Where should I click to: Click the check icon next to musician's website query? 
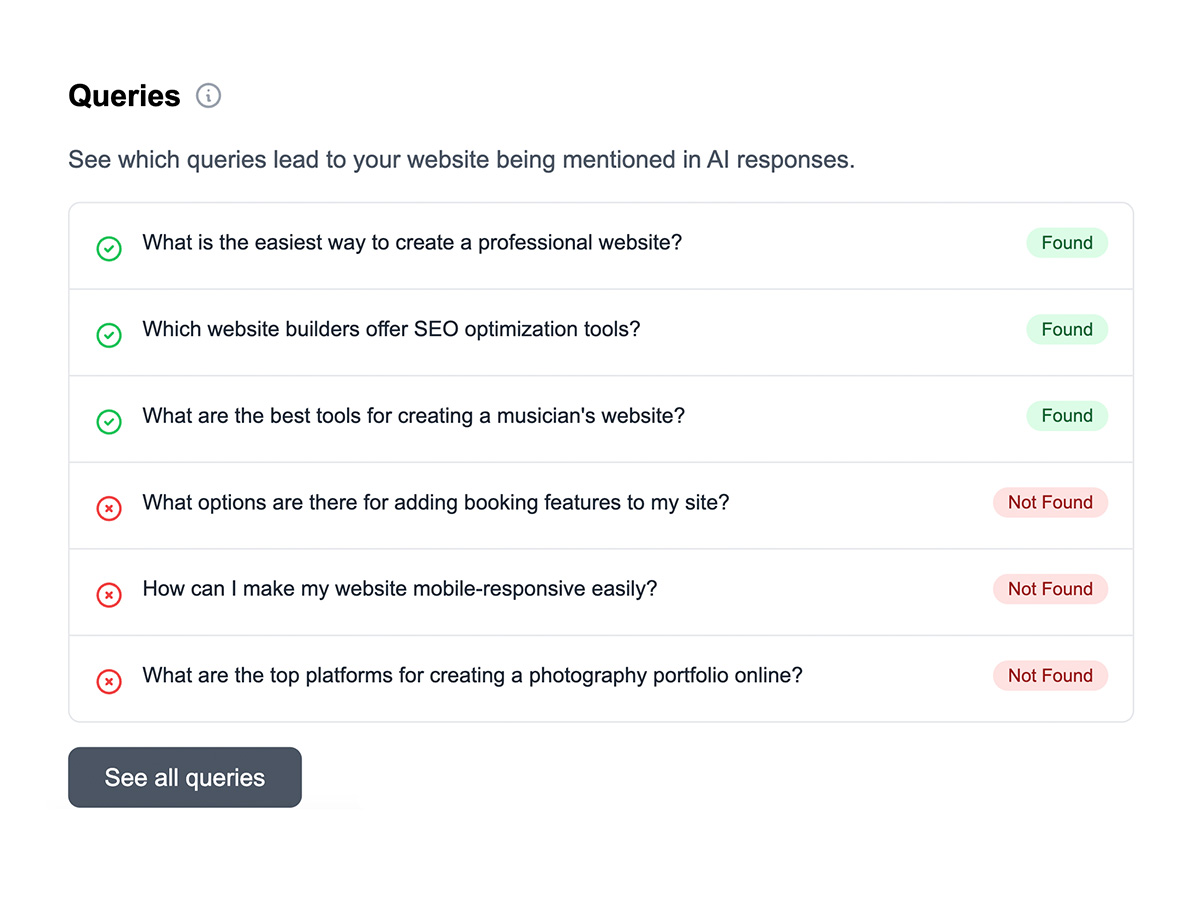(109, 422)
